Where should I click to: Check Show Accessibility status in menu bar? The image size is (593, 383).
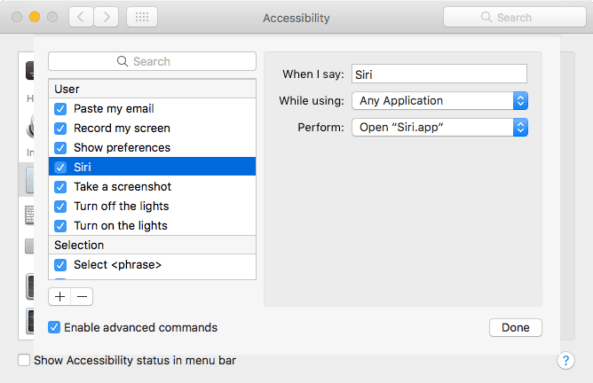coord(24,360)
